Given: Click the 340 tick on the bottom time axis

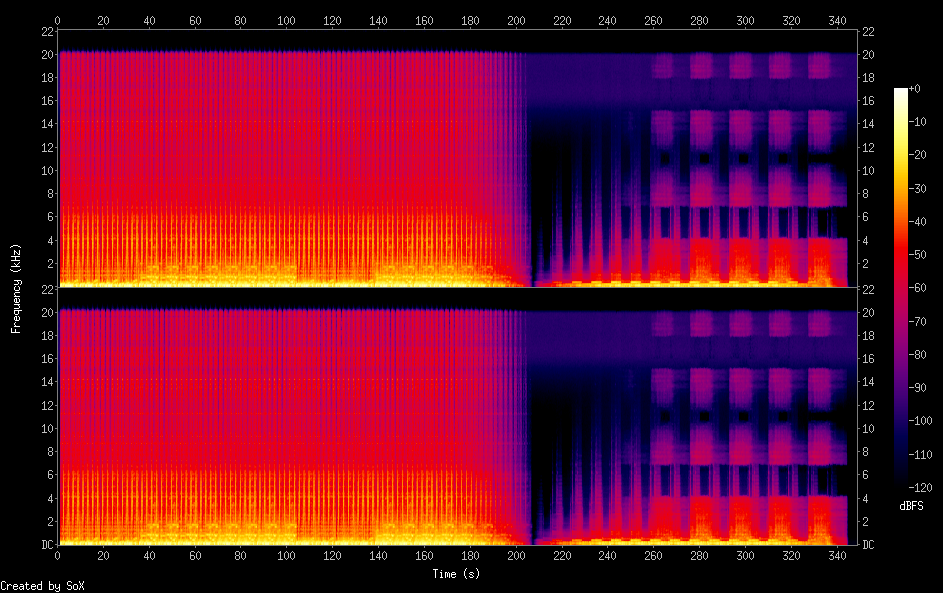Looking at the screenshot, I should [x=837, y=555].
